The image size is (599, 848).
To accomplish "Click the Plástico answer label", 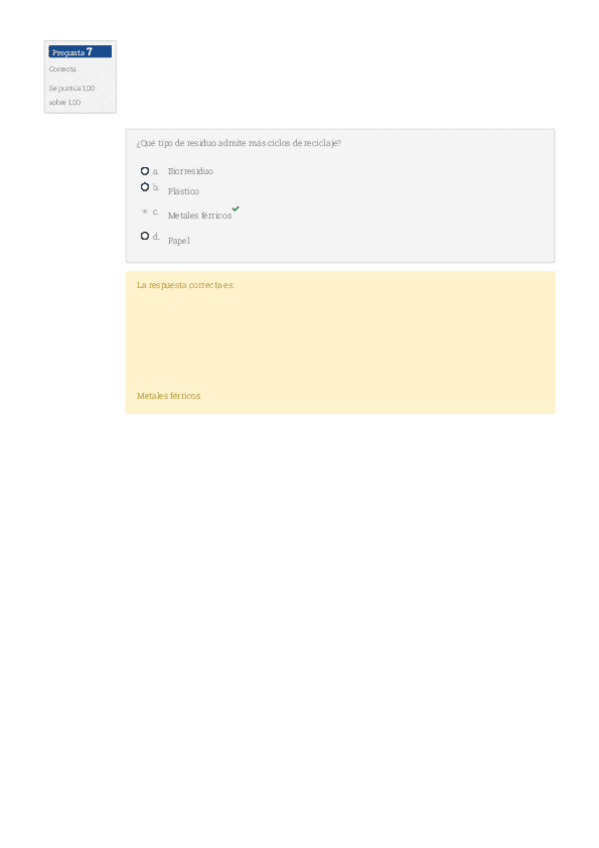I will point(183,191).
